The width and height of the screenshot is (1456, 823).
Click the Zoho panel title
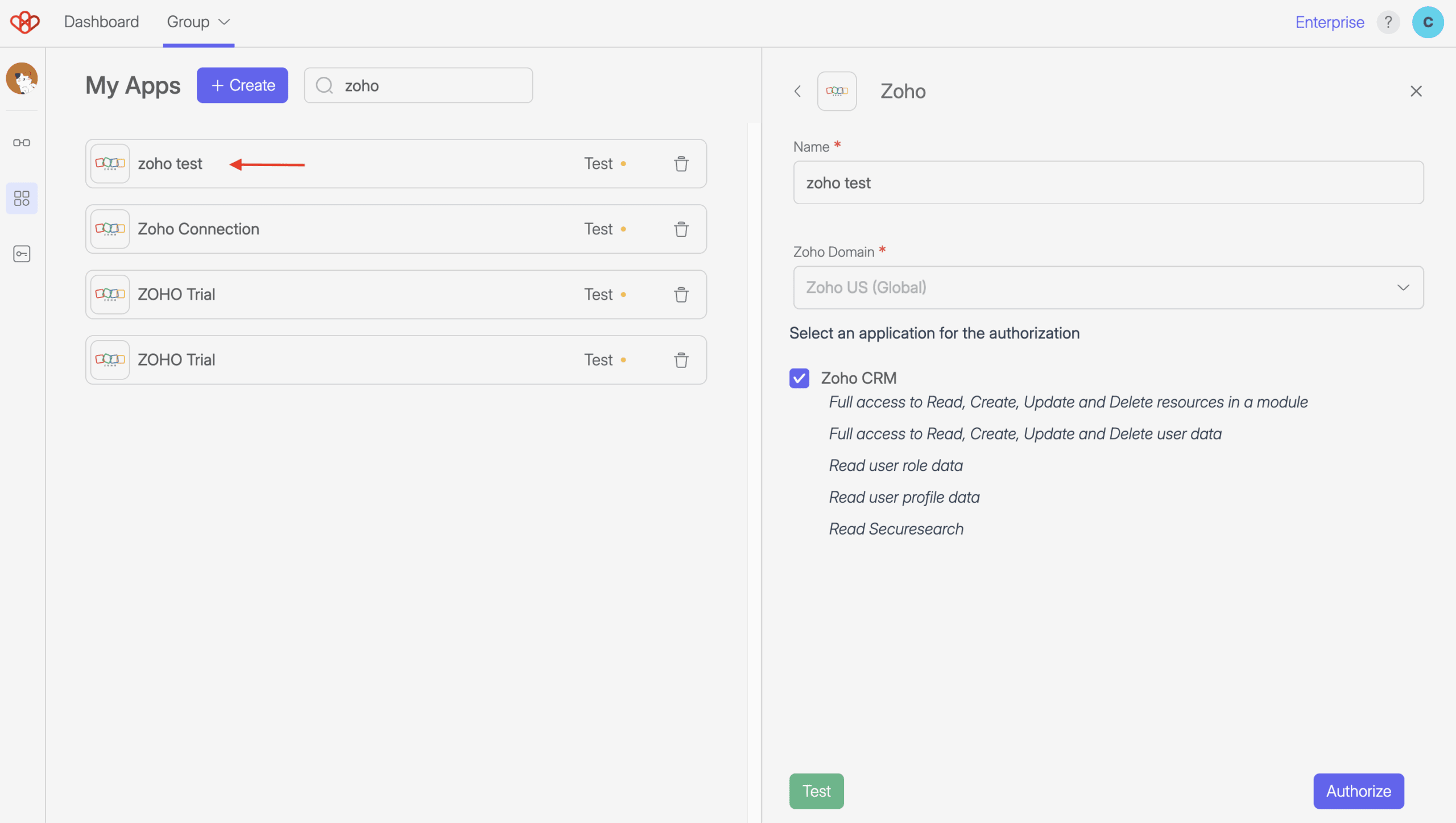pos(903,91)
